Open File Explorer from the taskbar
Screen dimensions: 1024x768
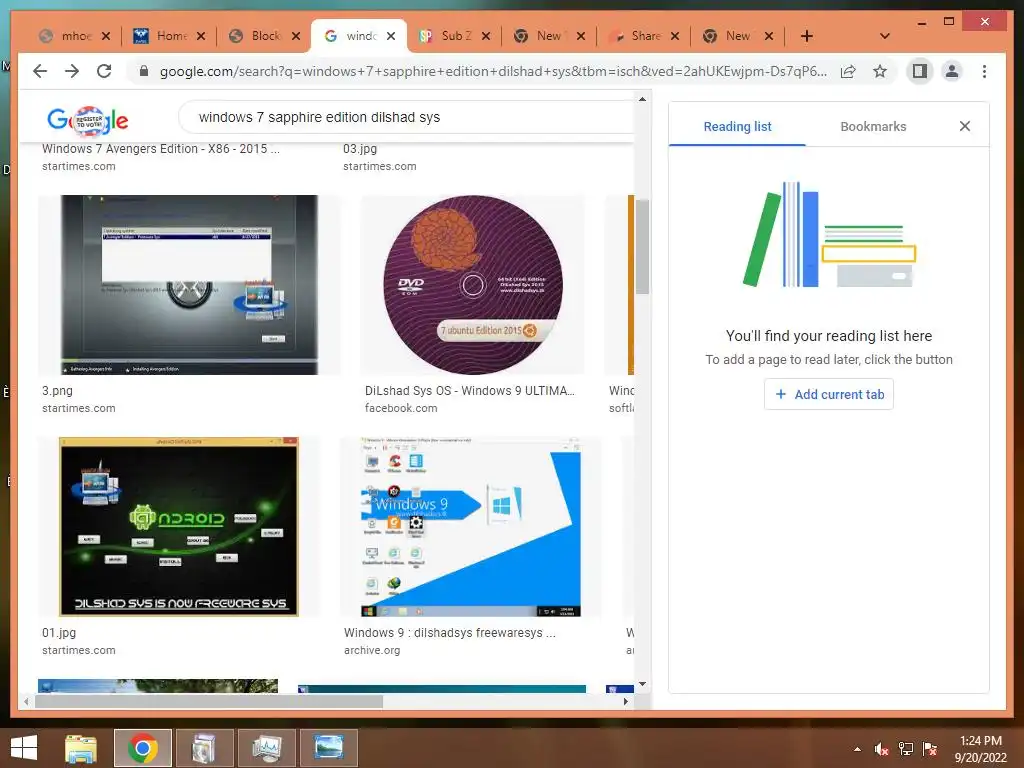coord(81,748)
